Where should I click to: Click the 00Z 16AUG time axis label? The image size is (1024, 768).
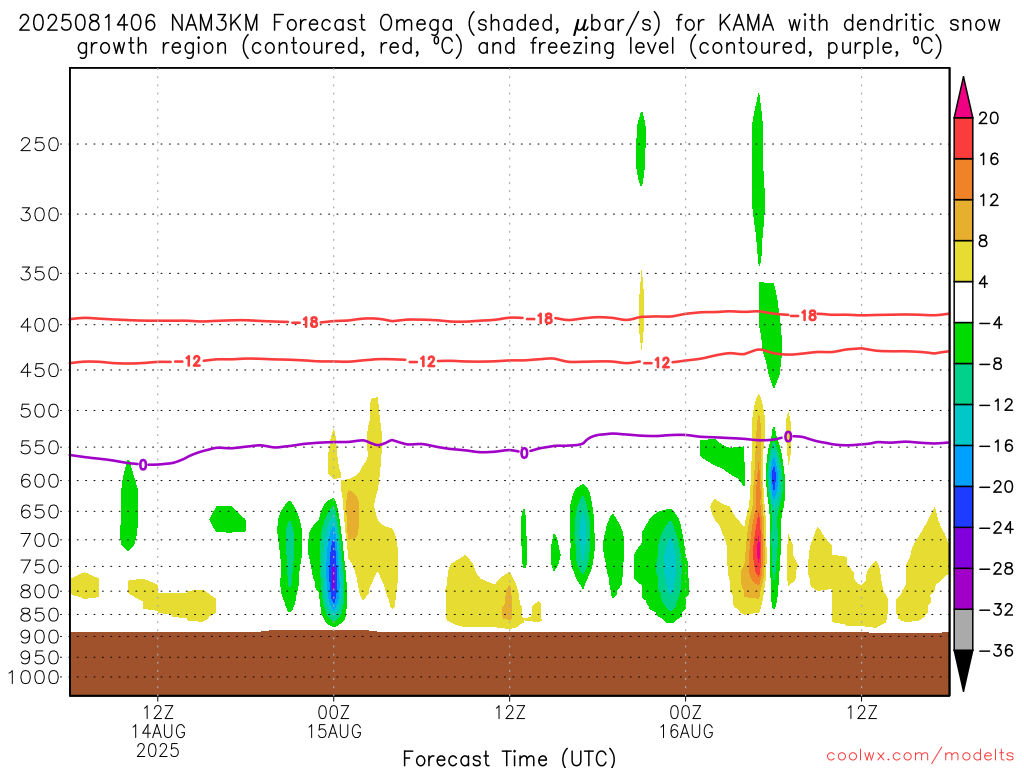pyautogui.click(x=686, y=722)
